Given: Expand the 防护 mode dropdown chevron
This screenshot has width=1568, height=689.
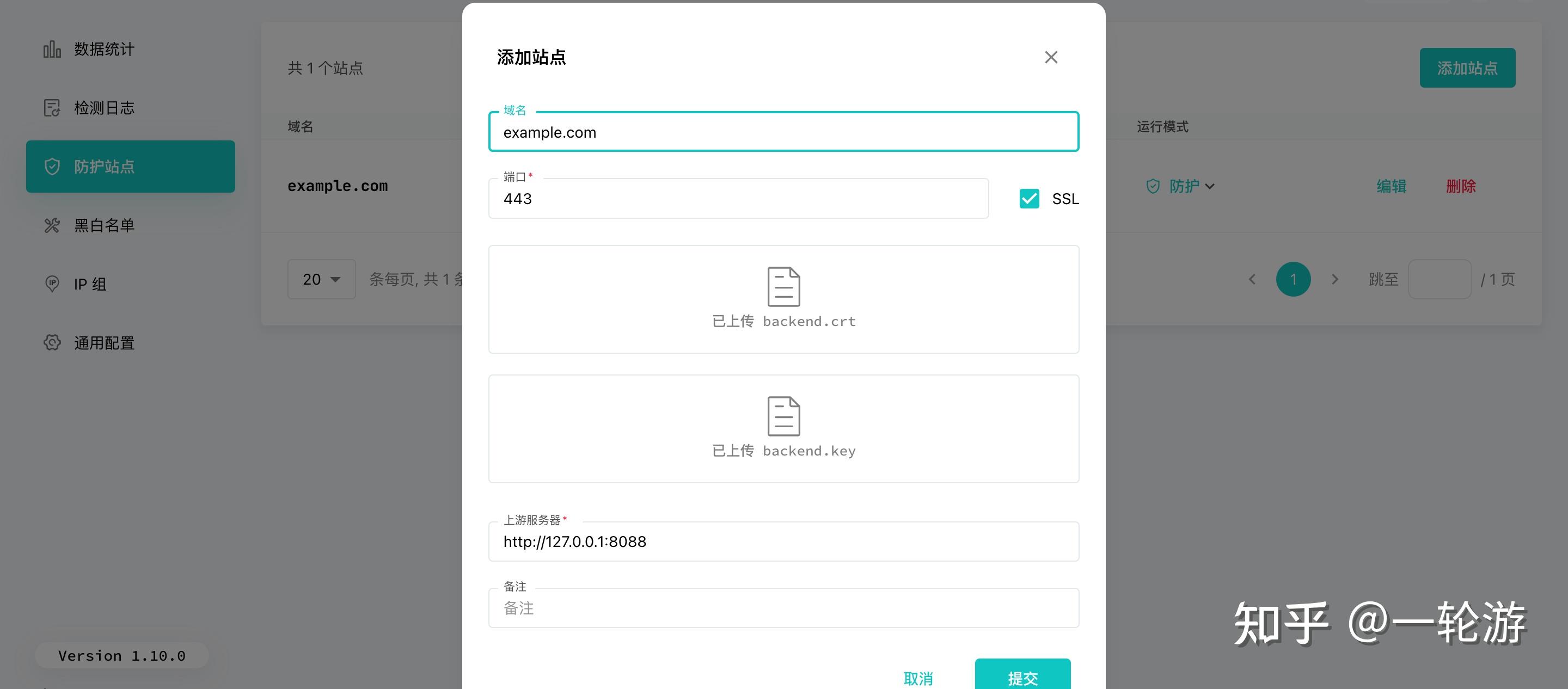Looking at the screenshot, I should tap(1211, 187).
